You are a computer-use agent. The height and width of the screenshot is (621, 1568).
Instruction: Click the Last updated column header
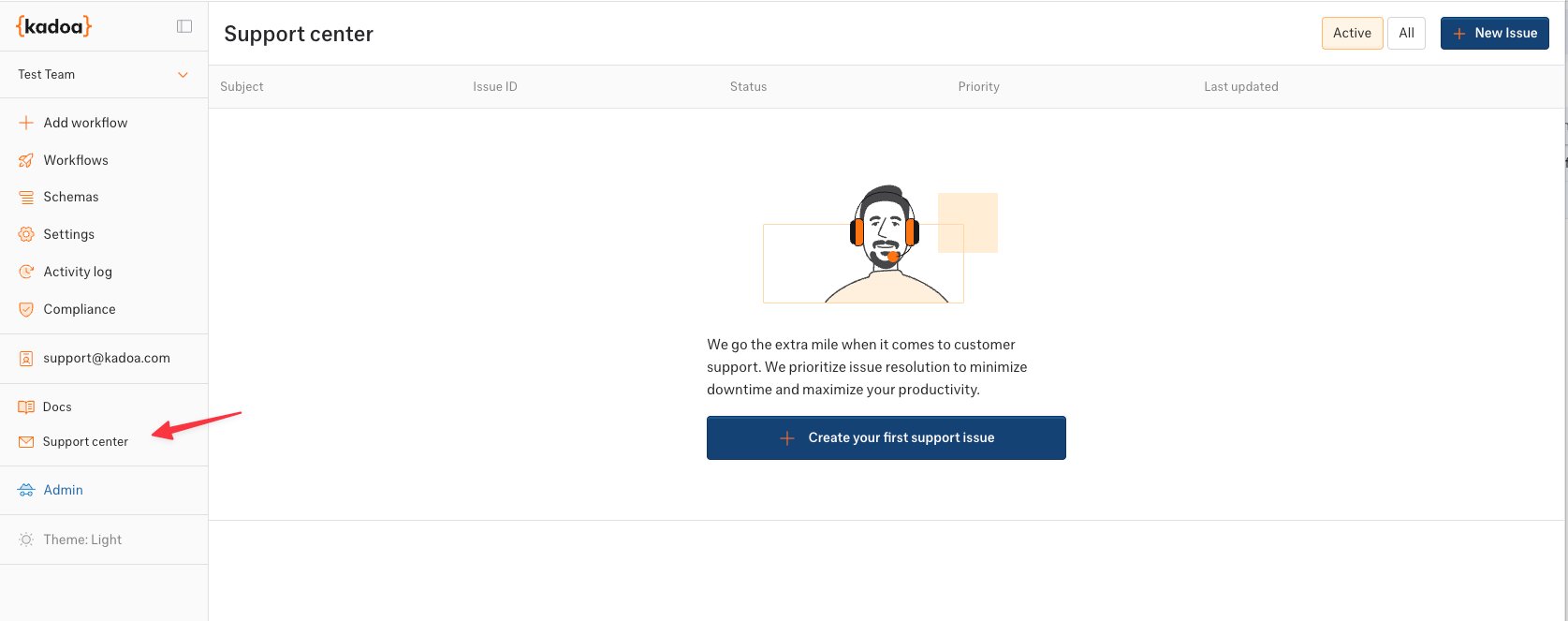coord(1240,86)
